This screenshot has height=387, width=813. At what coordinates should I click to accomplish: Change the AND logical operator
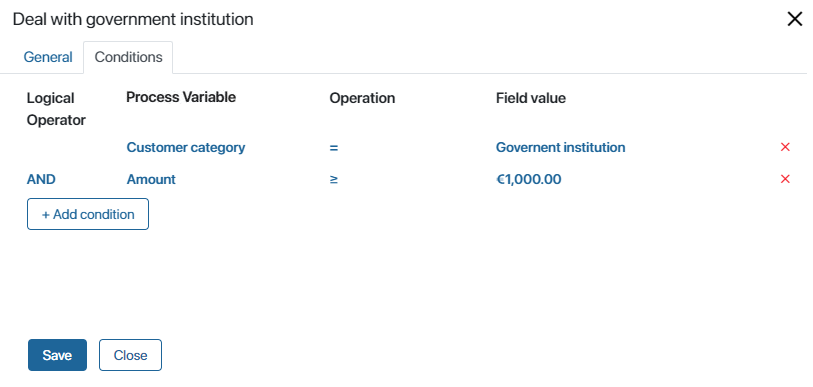coord(41,179)
